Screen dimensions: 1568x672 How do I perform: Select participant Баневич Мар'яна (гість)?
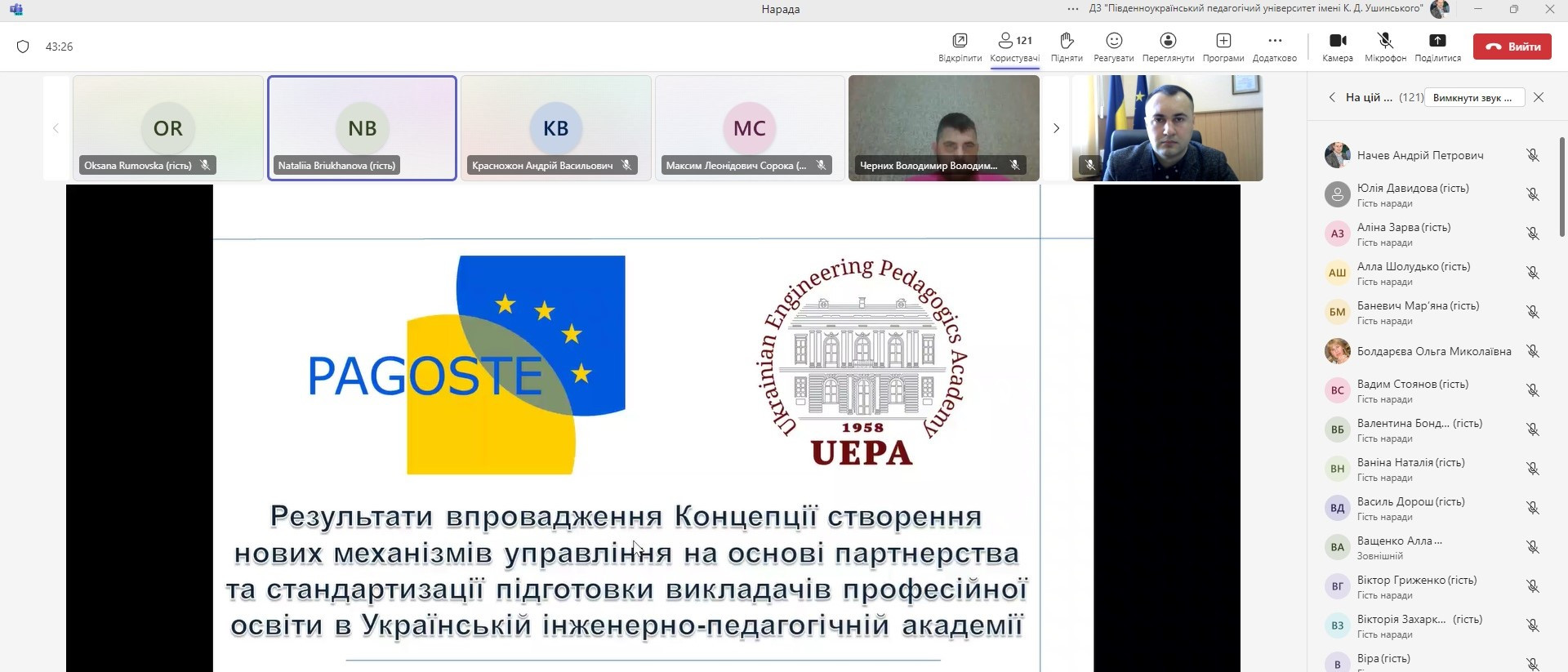1432,312
